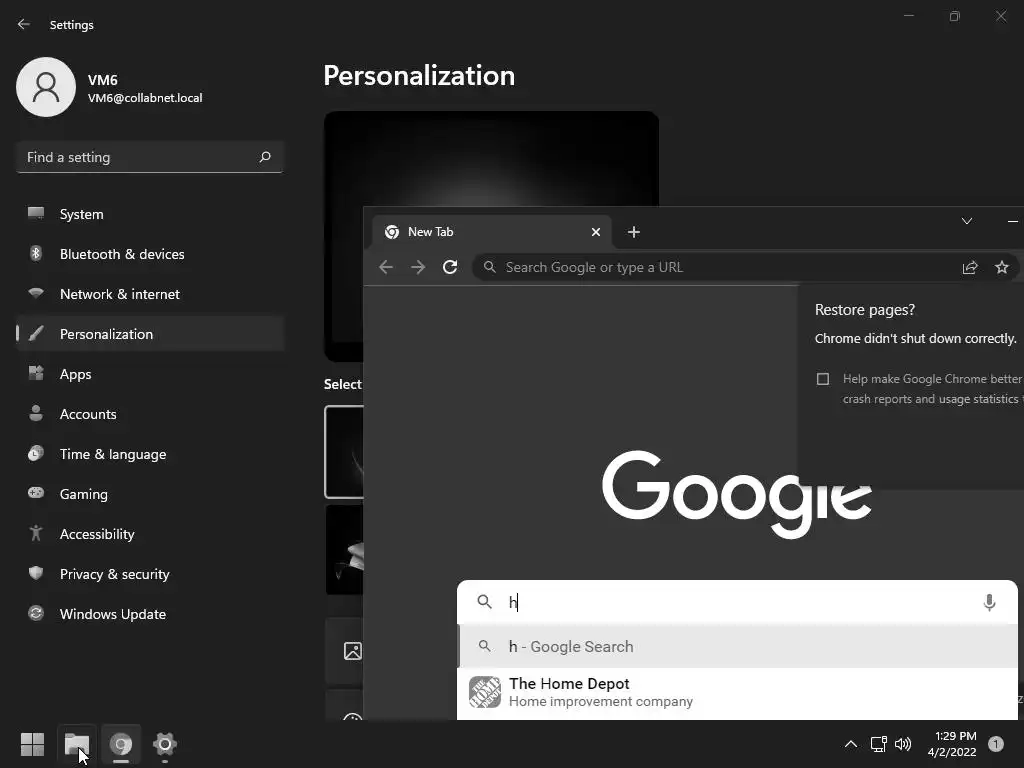Select the first theme thumbnail in Settings
Viewport: 1024px width, 768px height.
click(x=344, y=452)
